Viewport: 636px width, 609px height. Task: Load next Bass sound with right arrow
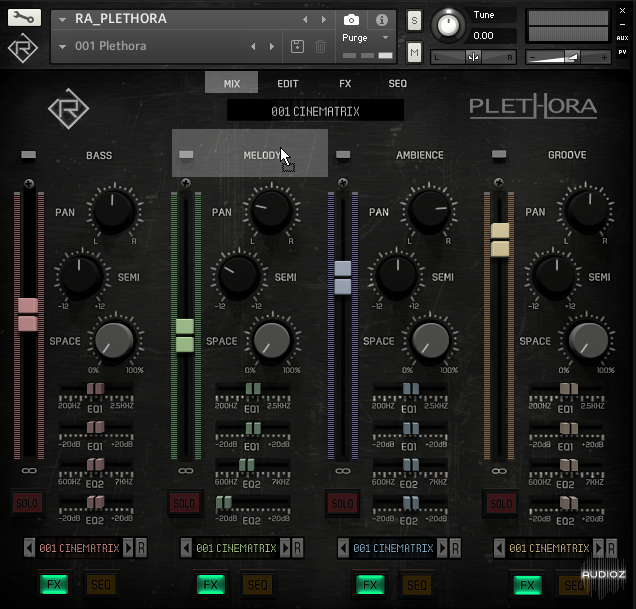point(128,548)
